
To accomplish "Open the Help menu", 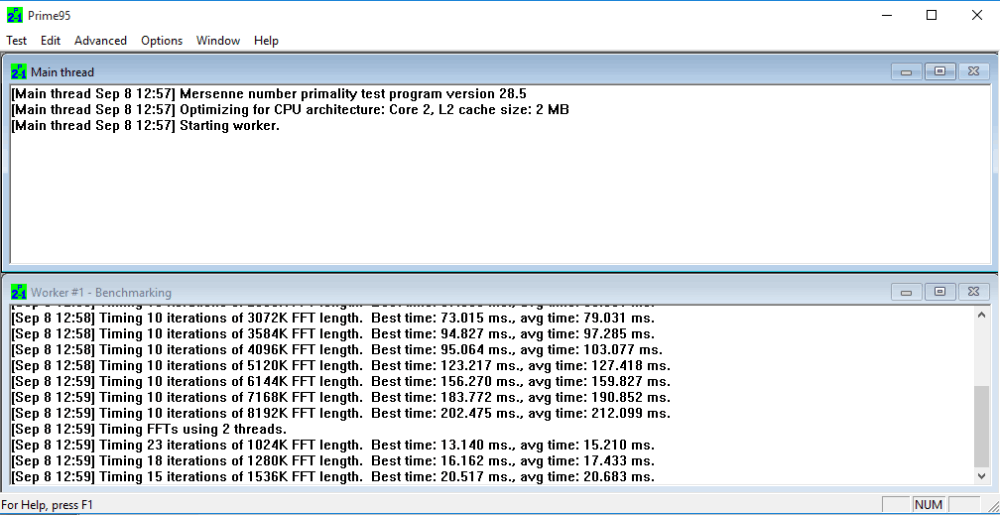I will [266, 40].
